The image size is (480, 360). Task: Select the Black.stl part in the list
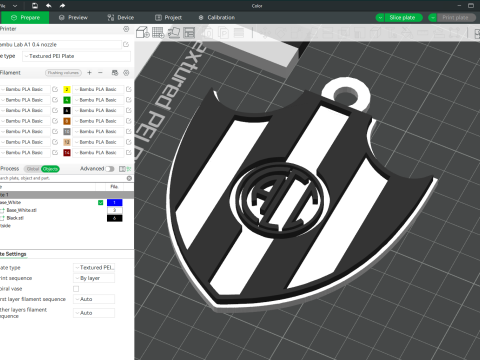coord(15,218)
